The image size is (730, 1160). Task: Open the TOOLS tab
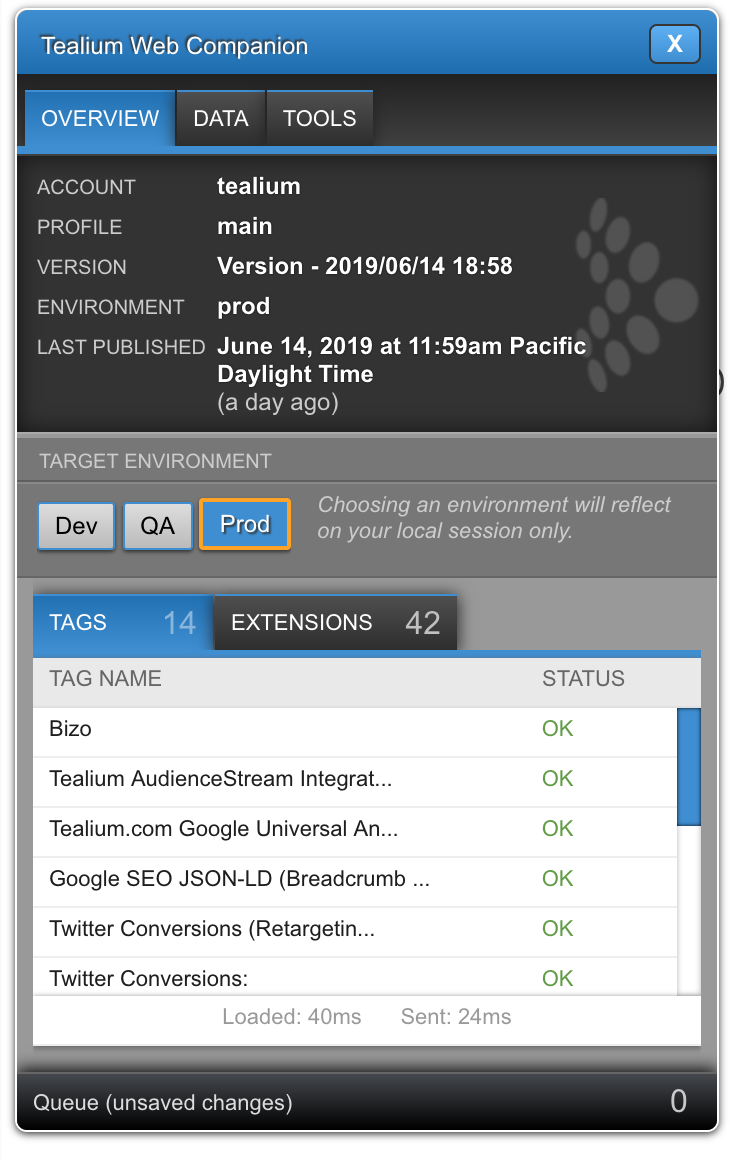click(320, 118)
